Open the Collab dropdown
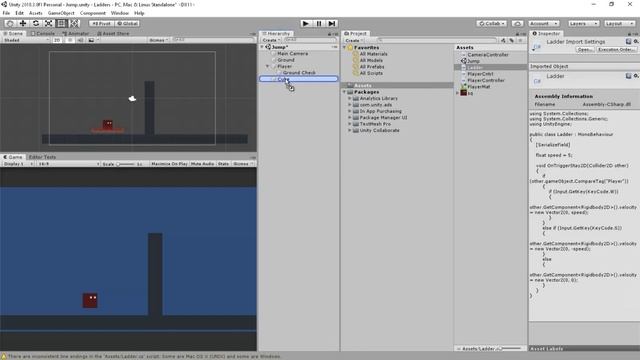The height and width of the screenshot is (360, 640). point(492,24)
